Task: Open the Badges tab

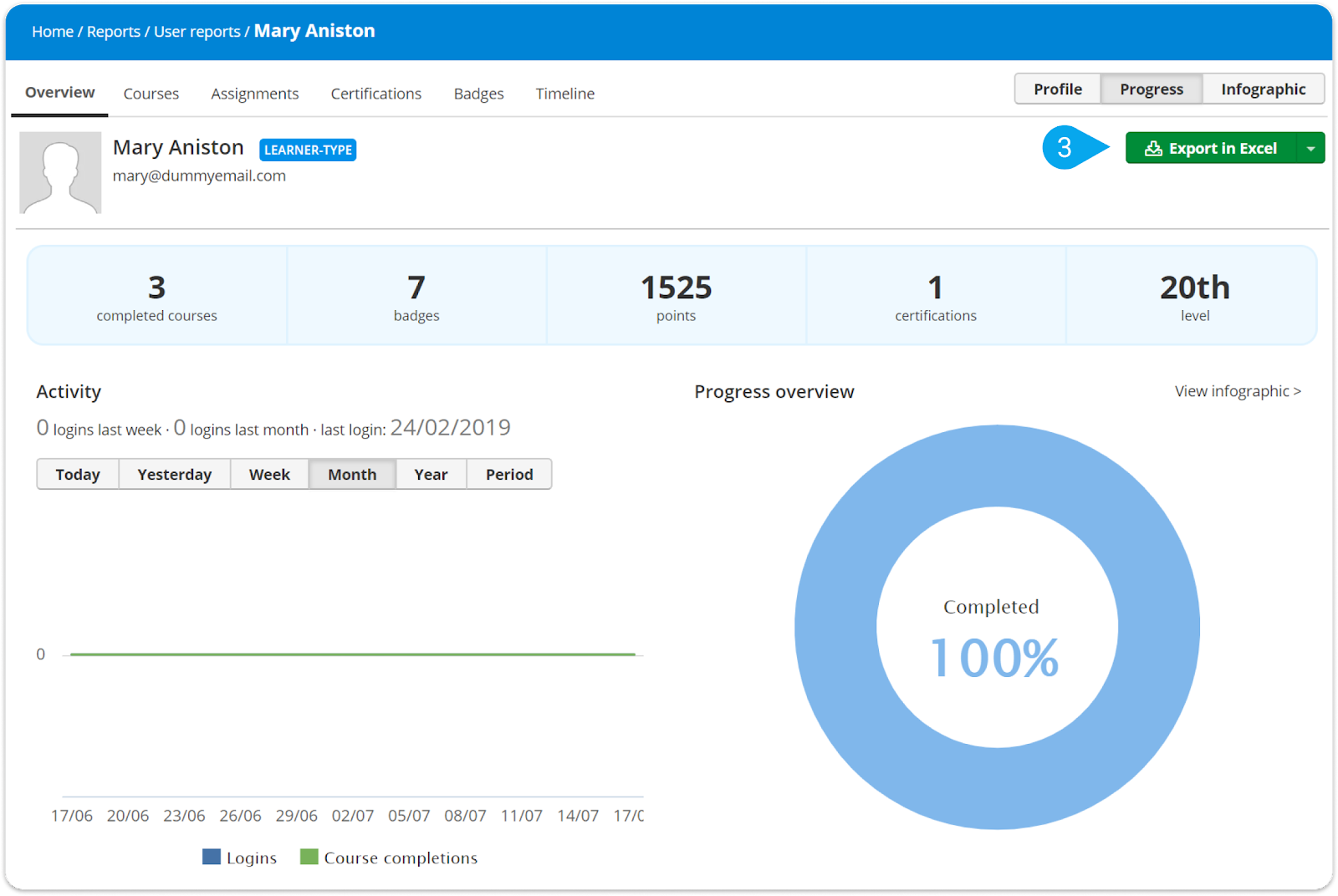Action: (x=479, y=94)
